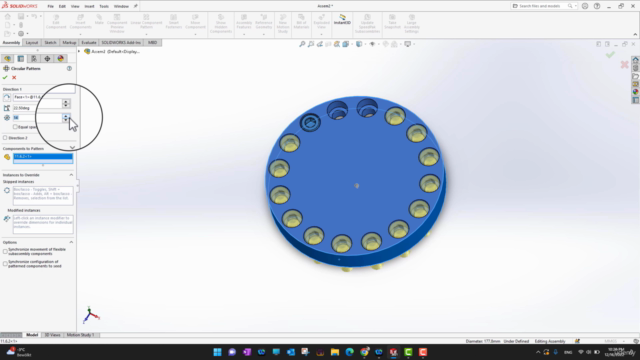This screenshot has height=360, width=640.
Task: Open the Edit menu
Action: click(62, 6)
